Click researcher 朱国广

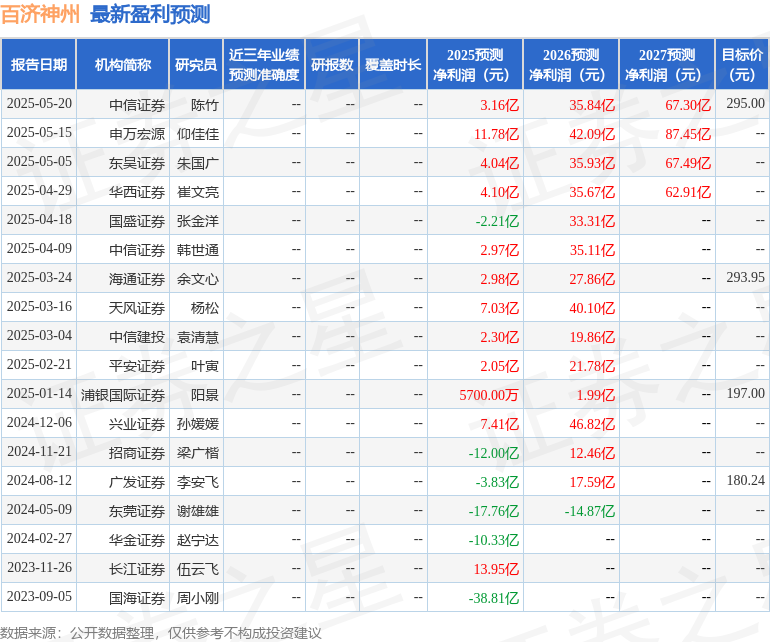tap(198, 163)
